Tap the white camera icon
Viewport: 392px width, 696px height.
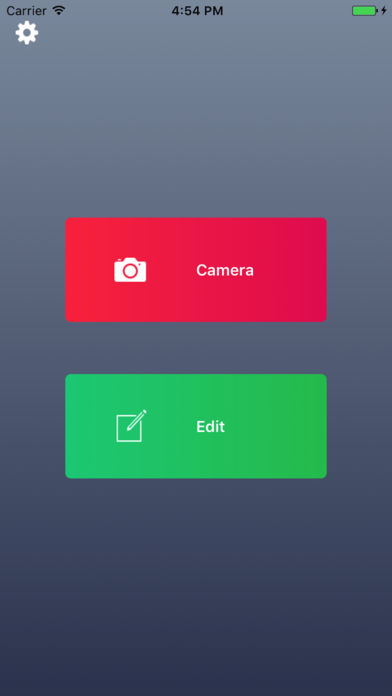(x=130, y=269)
